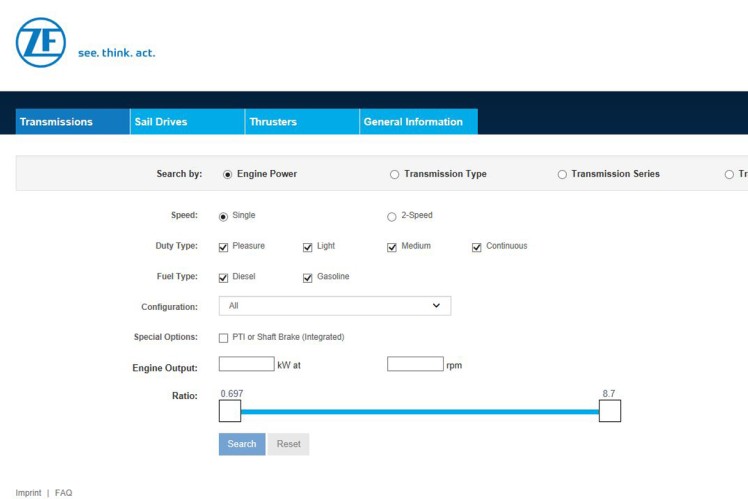Viewport: 748px width, 499px height.
Task: Click the minimum Ratio slider handle
Action: click(x=230, y=411)
